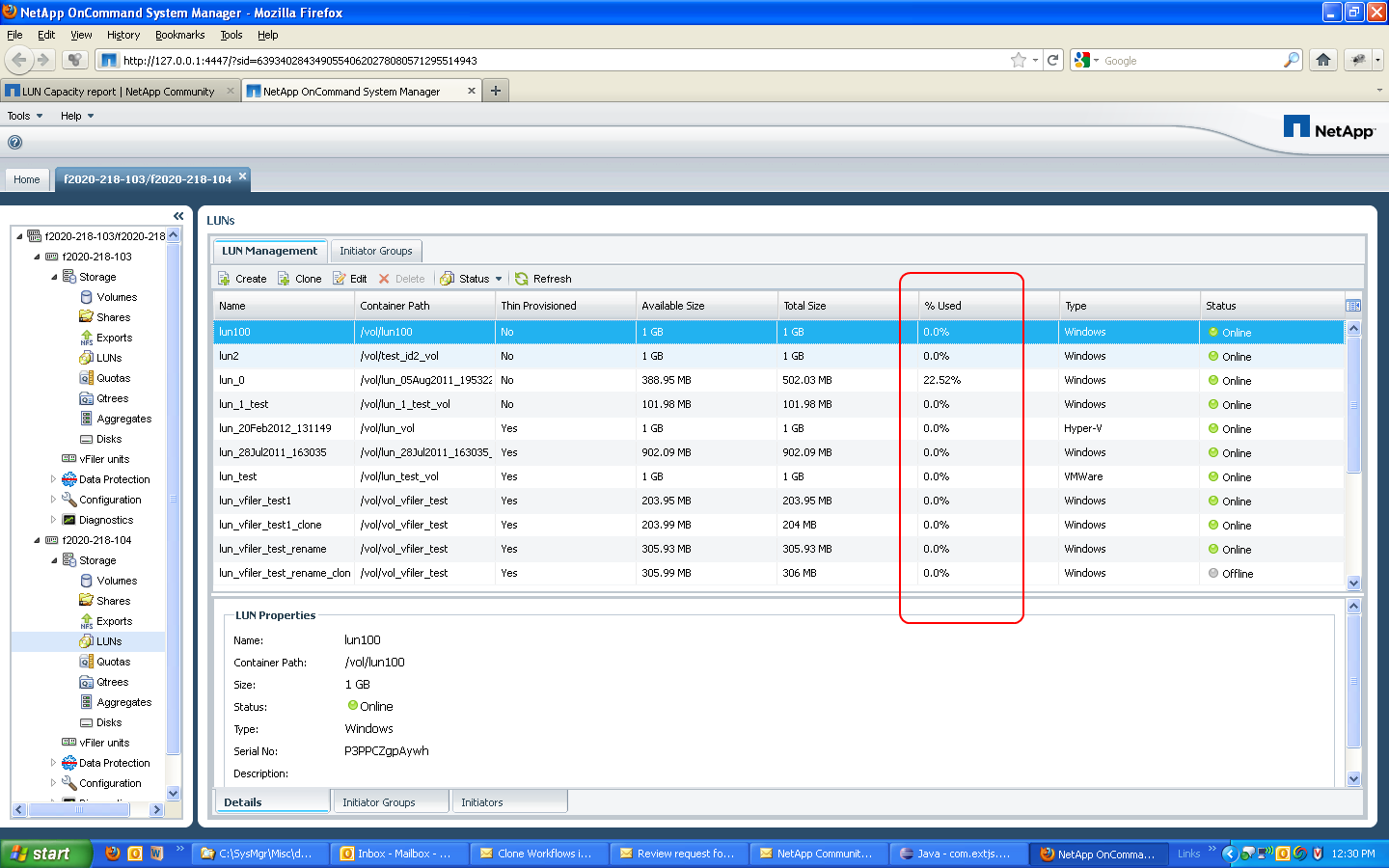Open the Bookmarks menu in Firefox
Screen dimensions: 1389x868
pyautogui.click(x=179, y=35)
